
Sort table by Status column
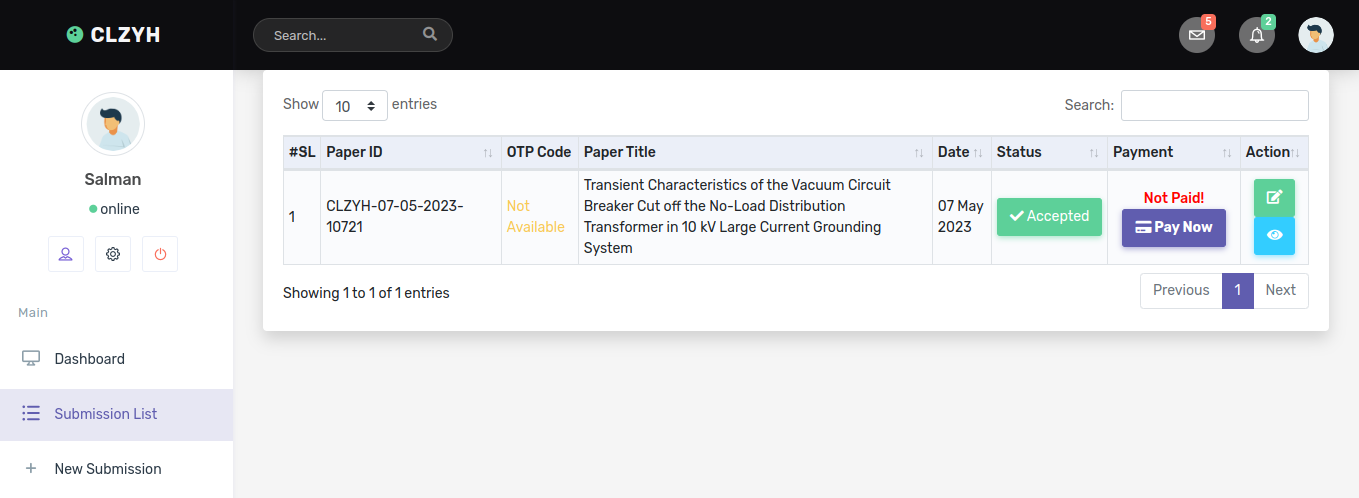(x=1049, y=152)
